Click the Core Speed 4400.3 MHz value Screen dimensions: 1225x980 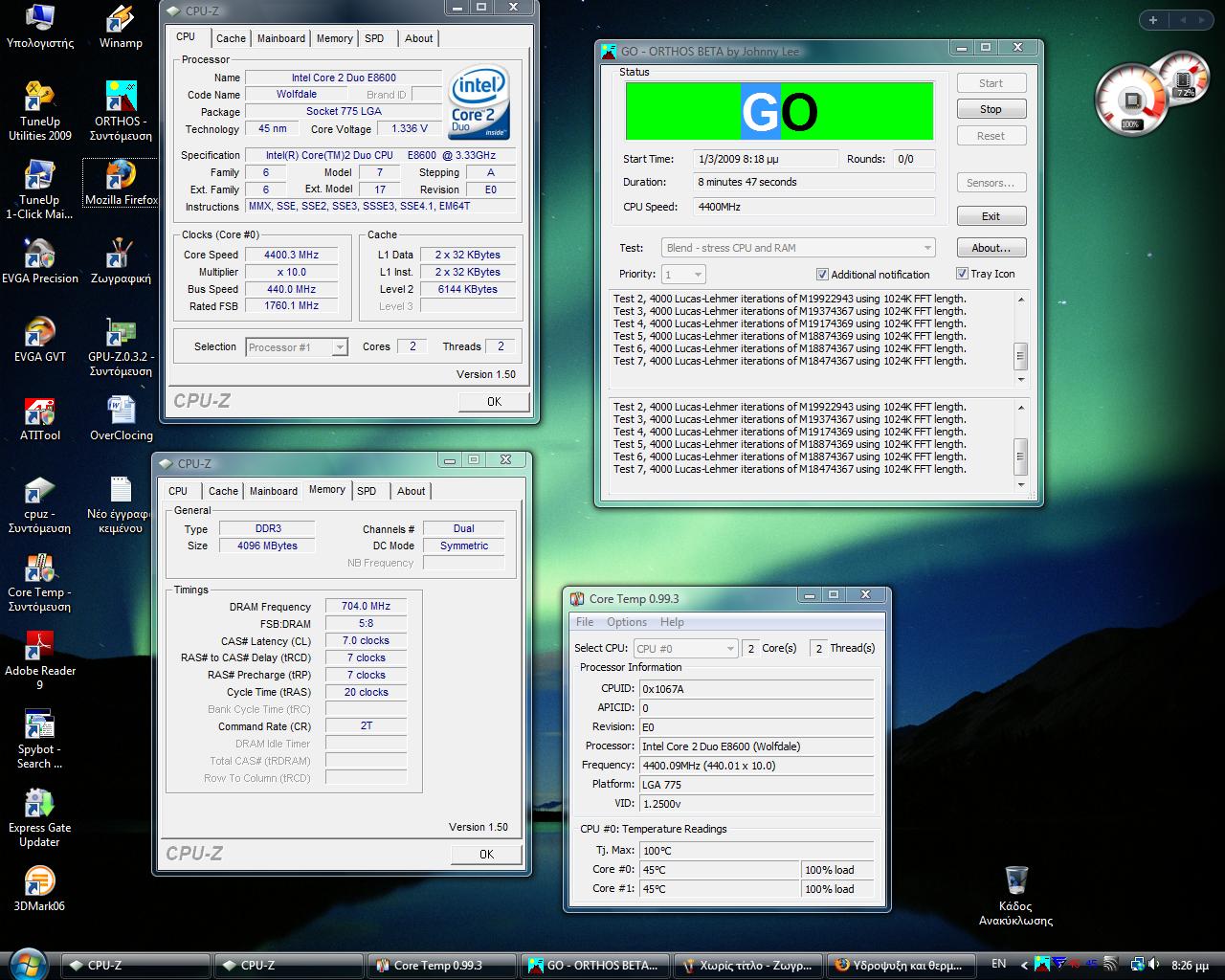(x=291, y=255)
